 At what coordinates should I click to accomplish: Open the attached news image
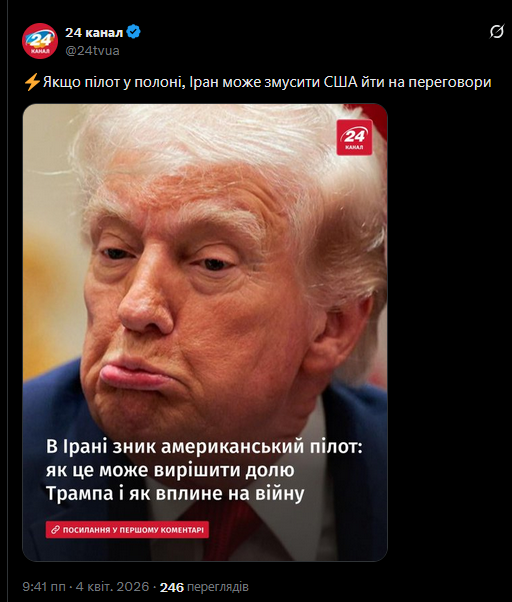[205, 332]
